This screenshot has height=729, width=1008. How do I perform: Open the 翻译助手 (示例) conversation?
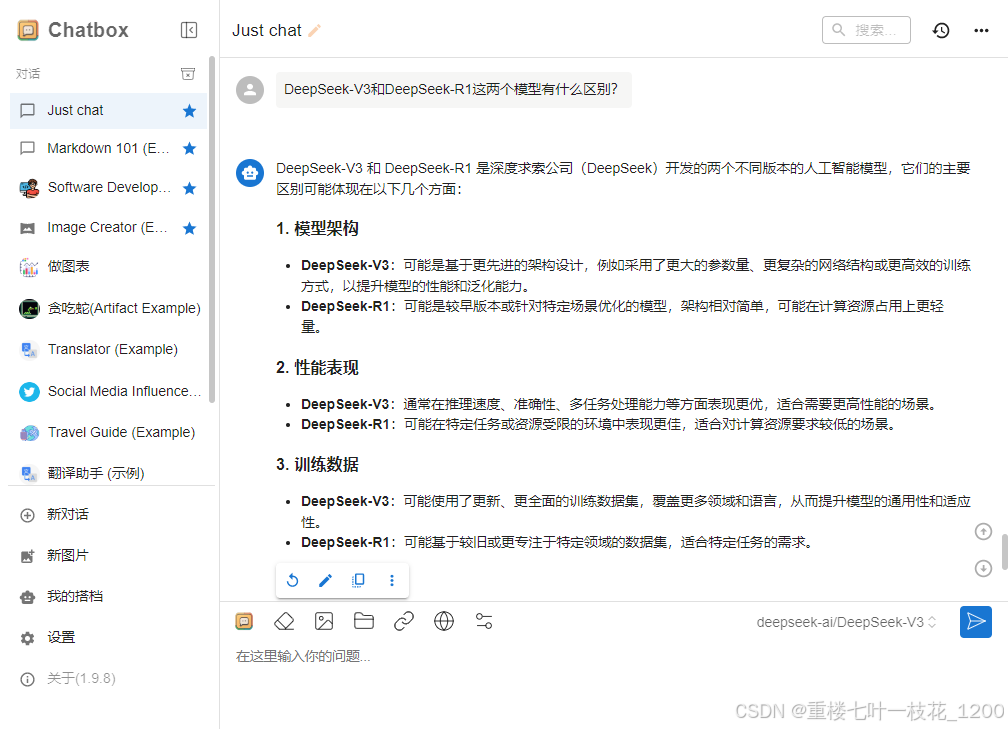pyautogui.click(x=108, y=473)
